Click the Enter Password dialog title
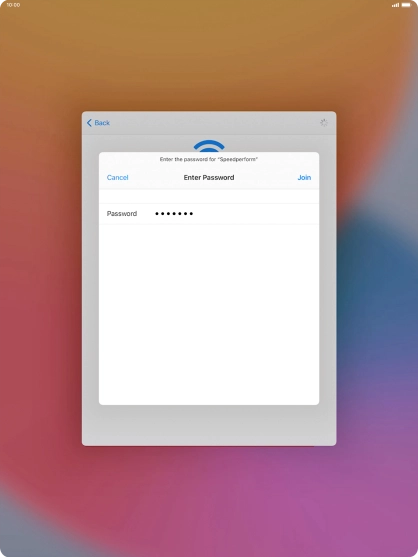 209,177
